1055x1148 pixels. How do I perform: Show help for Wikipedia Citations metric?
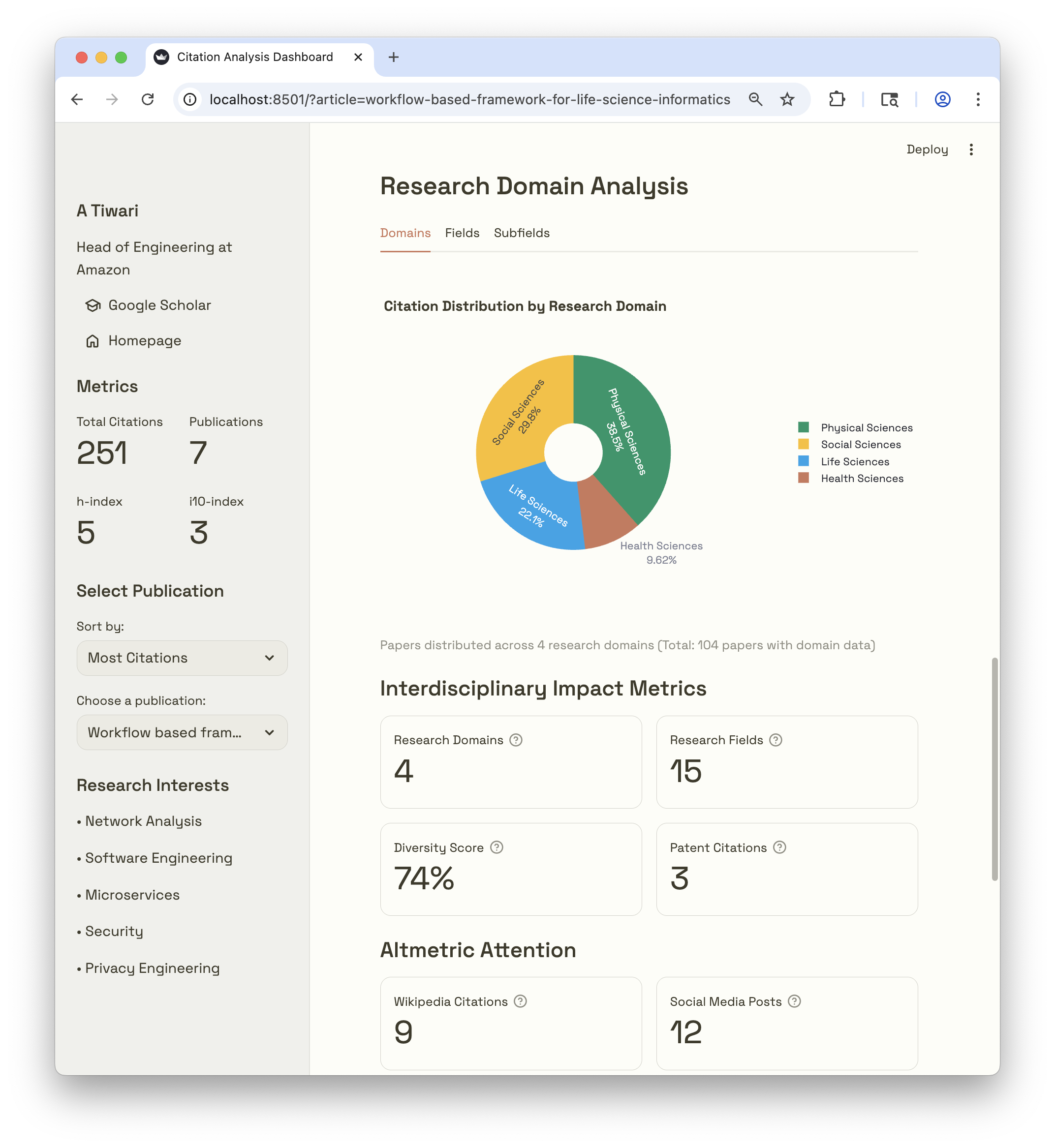click(520, 1001)
